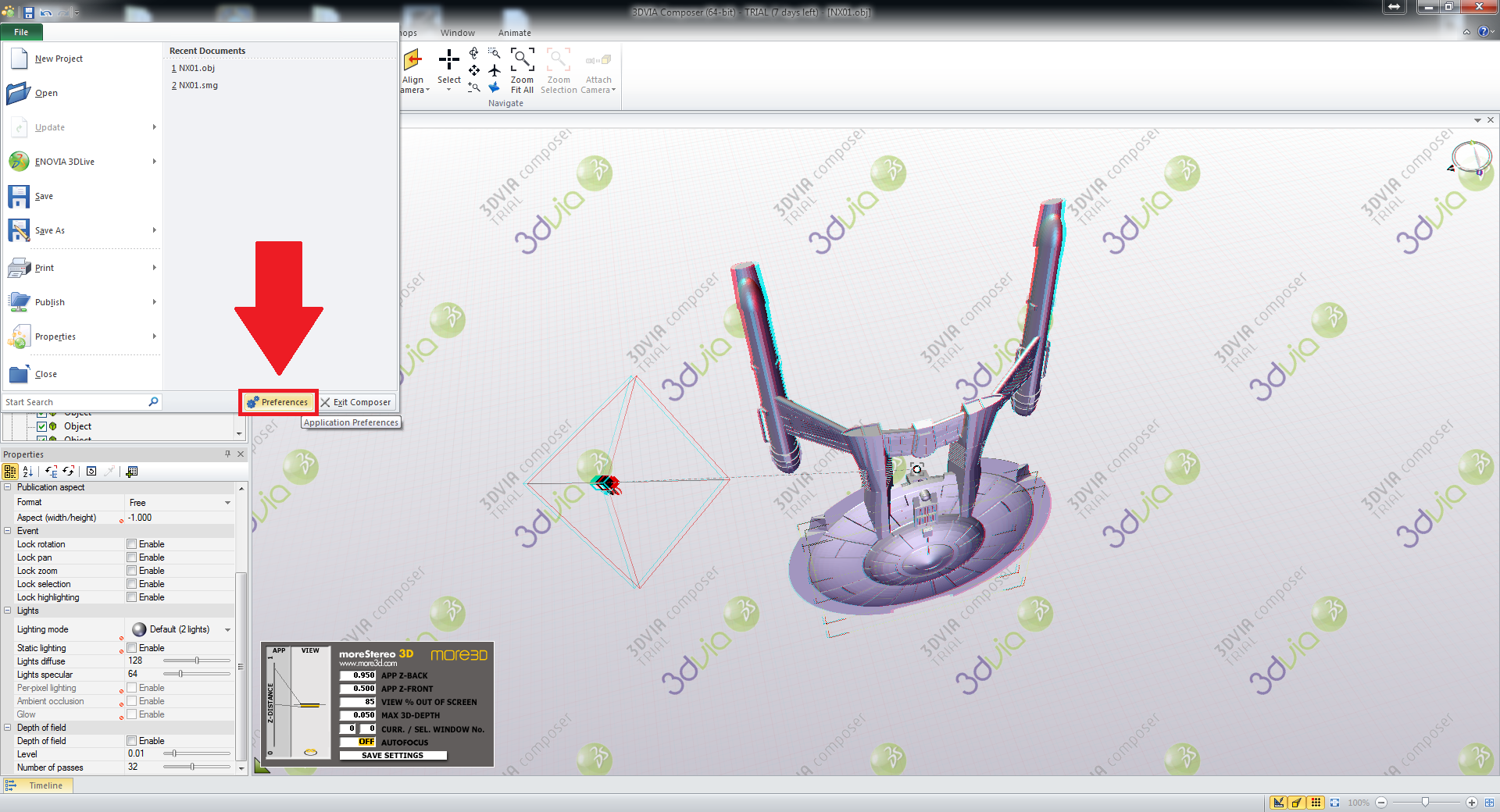Open the Animate ribbon tab

(515, 33)
